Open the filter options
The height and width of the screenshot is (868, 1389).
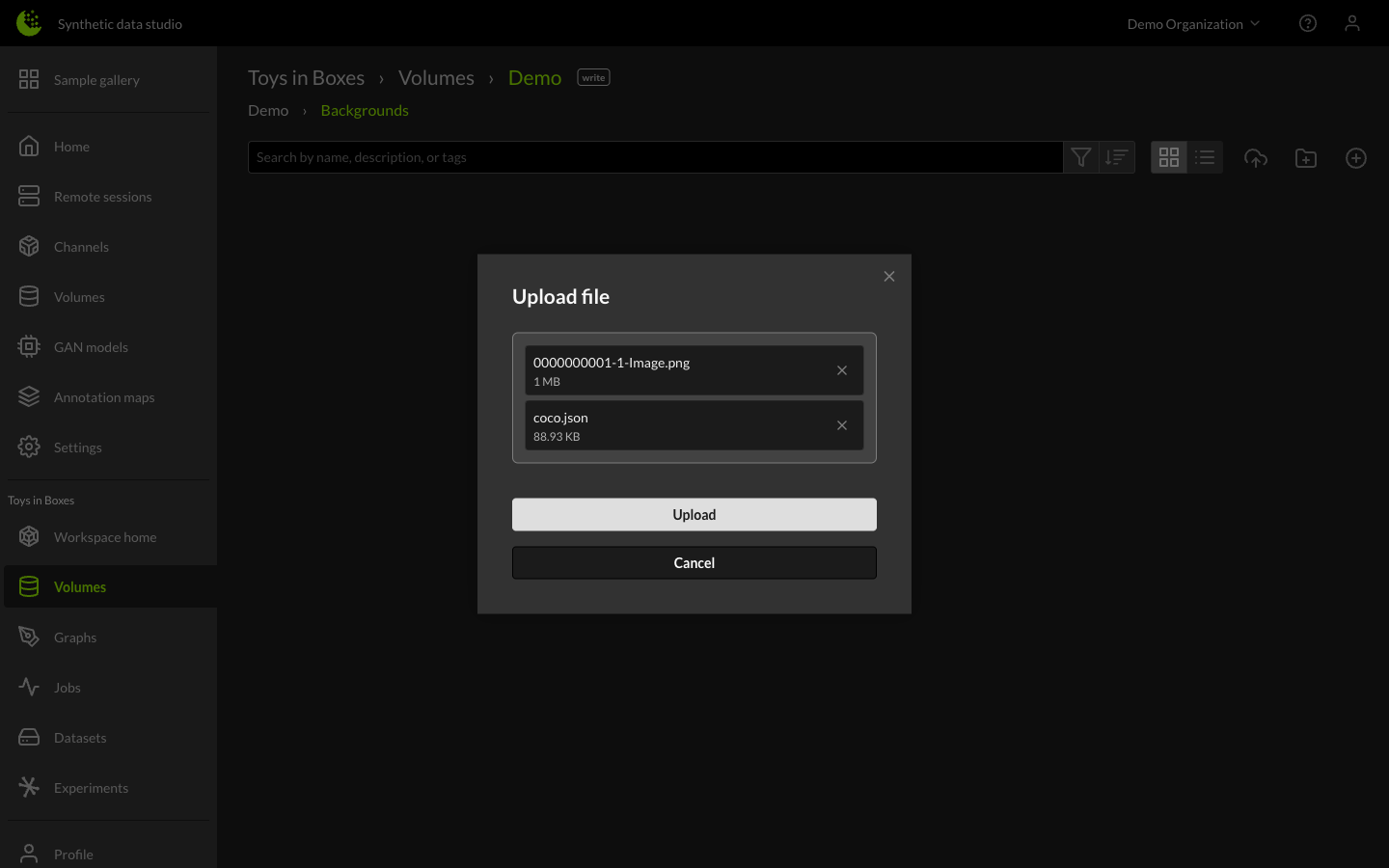(x=1080, y=156)
